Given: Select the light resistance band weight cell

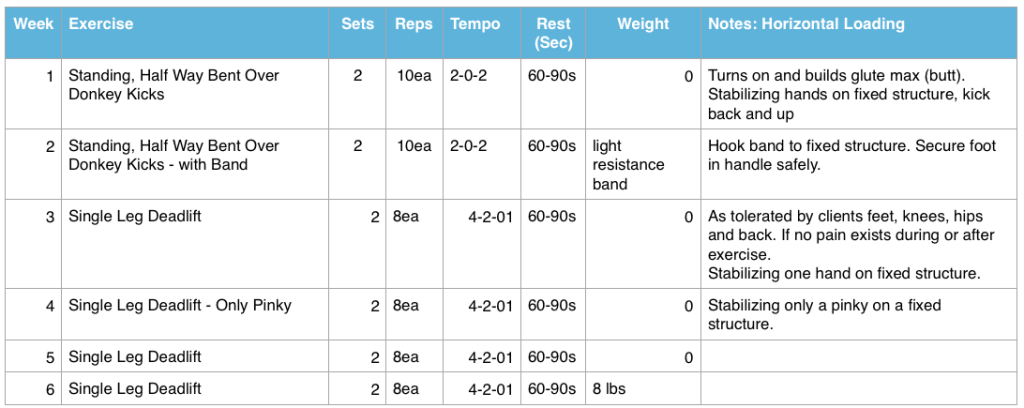Looking at the screenshot, I should [x=643, y=165].
